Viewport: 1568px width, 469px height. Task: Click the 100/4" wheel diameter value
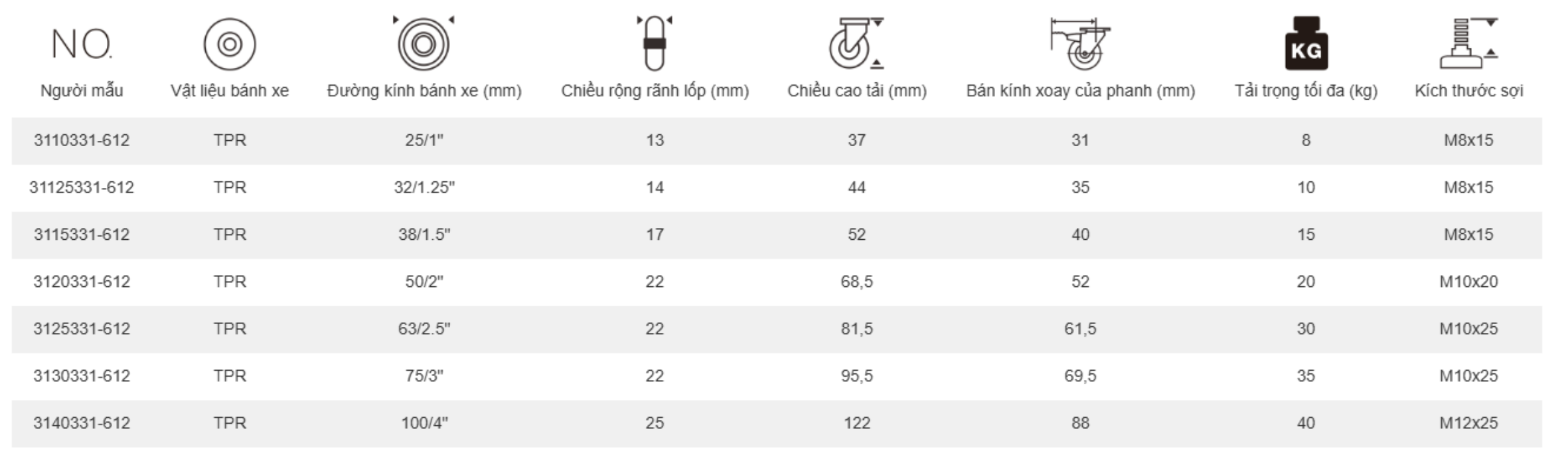[424, 423]
